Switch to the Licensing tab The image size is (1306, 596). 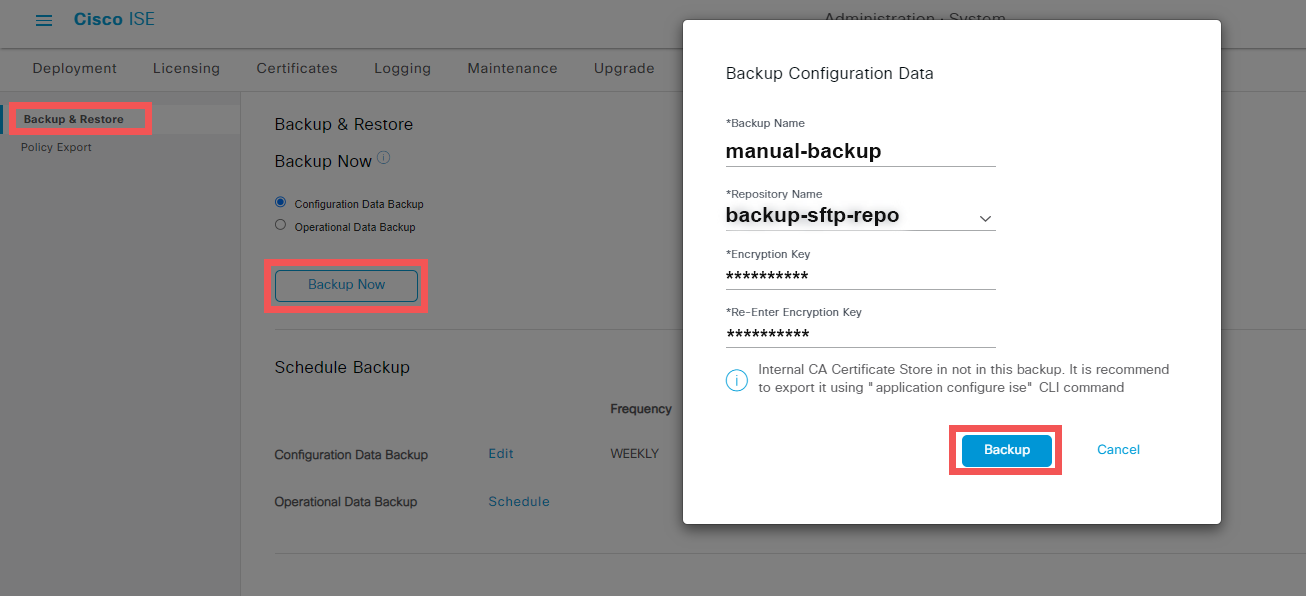[x=186, y=69]
